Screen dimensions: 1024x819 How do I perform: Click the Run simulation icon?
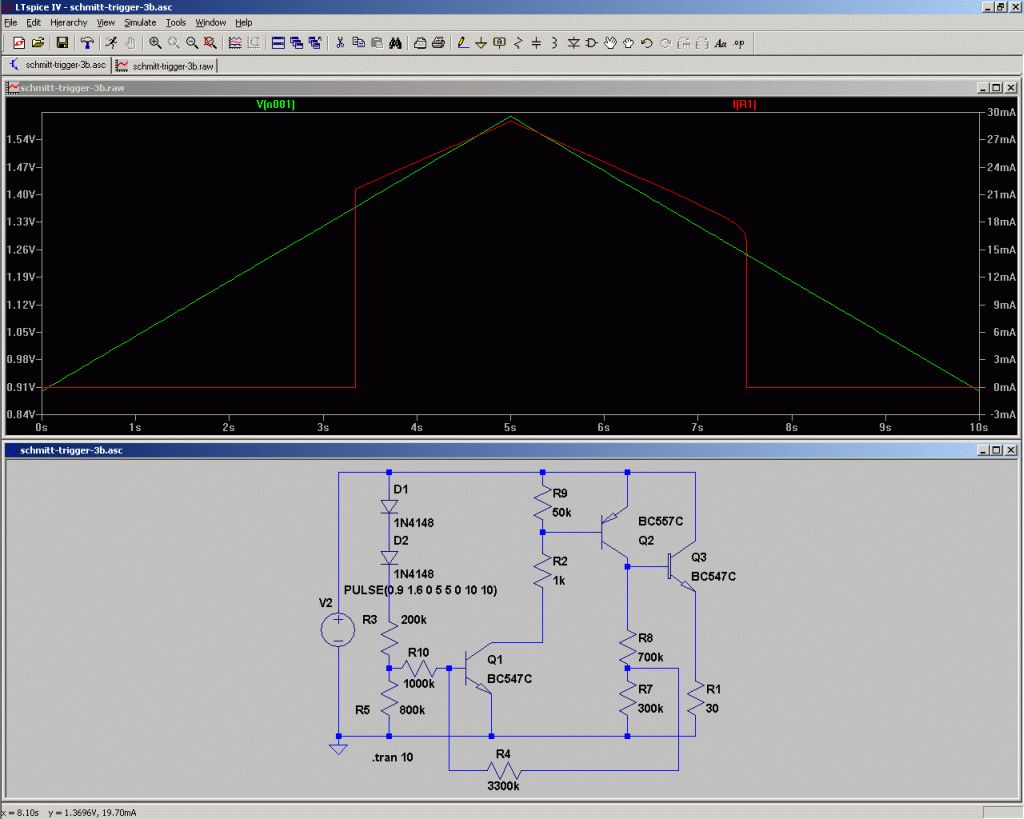click(x=112, y=43)
